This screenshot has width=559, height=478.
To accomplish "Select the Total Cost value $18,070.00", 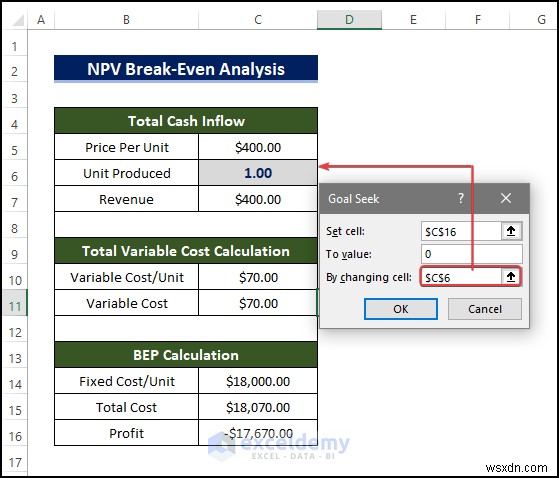I will [x=258, y=407].
